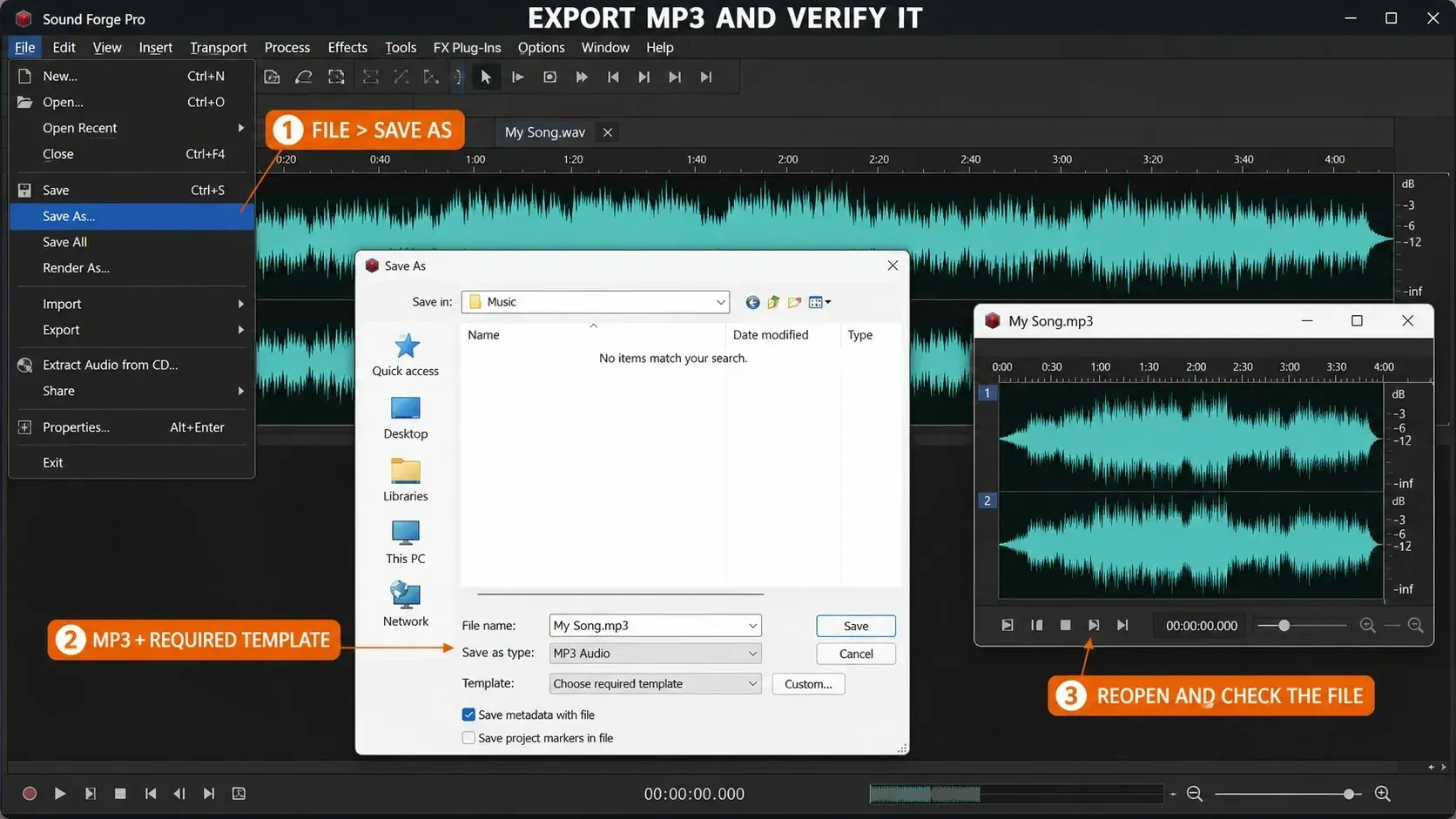This screenshot has width=1456, height=819.
Task: Choose Save As... in File menu
Action: pos(131,216)
